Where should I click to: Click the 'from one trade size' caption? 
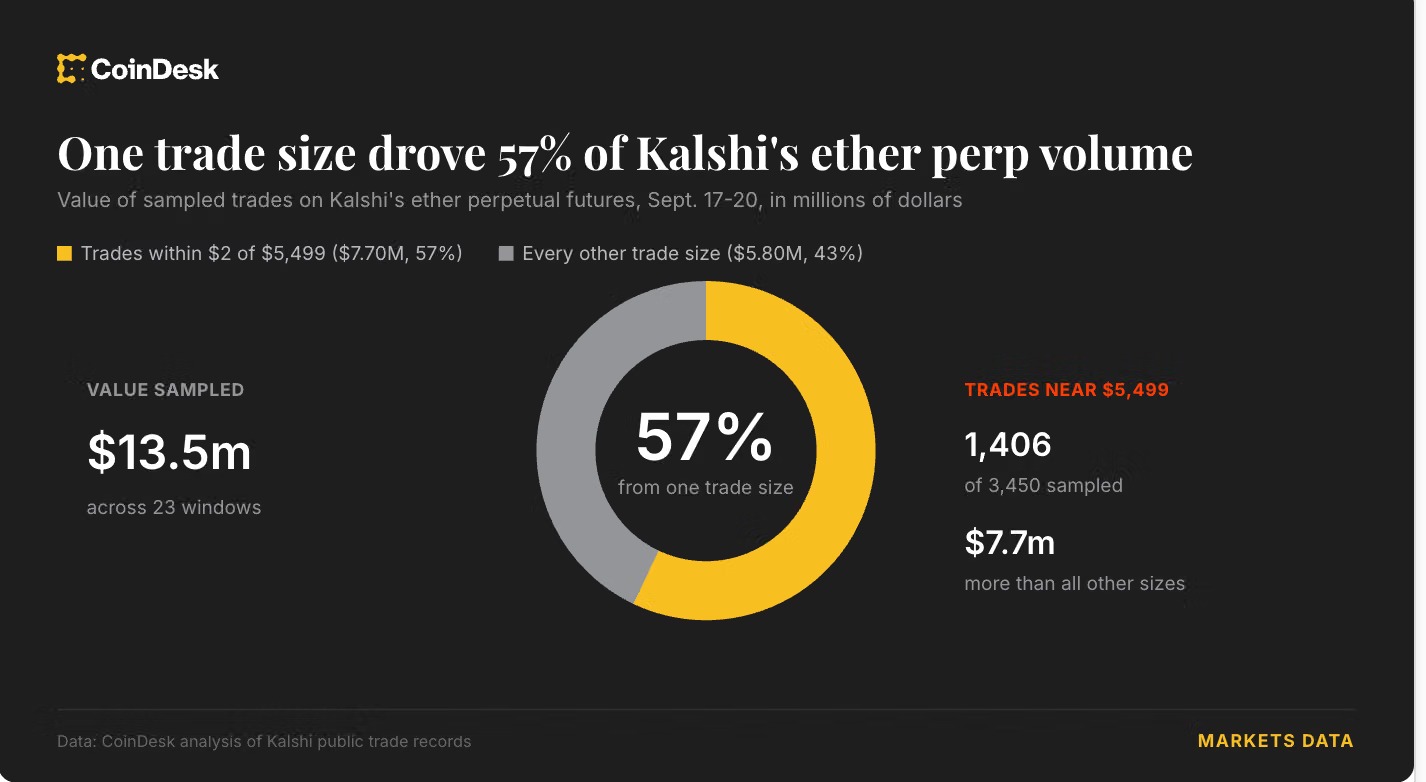click(x=706, y=488)
